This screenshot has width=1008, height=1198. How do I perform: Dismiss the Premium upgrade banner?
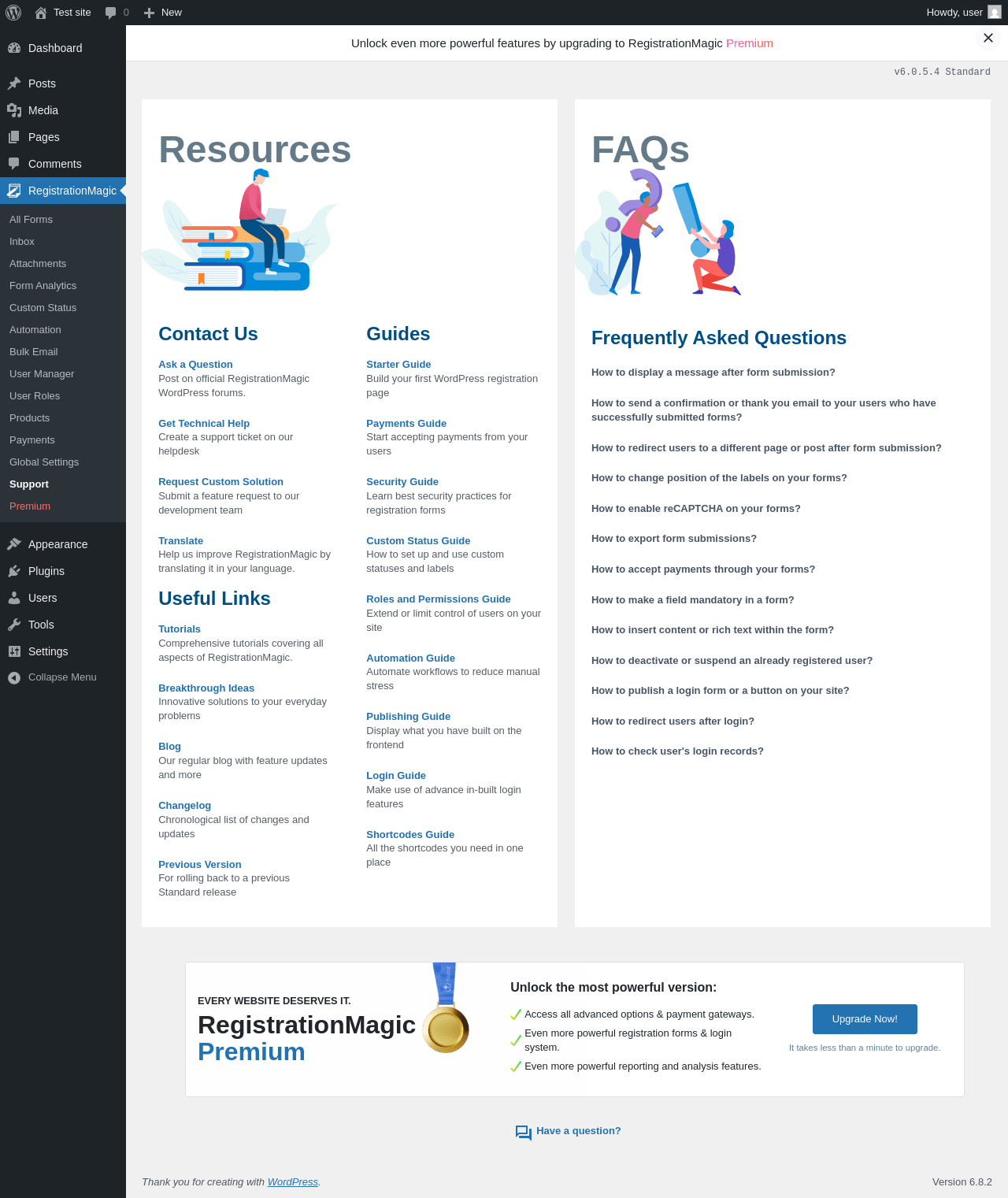(x=988, y=38)
